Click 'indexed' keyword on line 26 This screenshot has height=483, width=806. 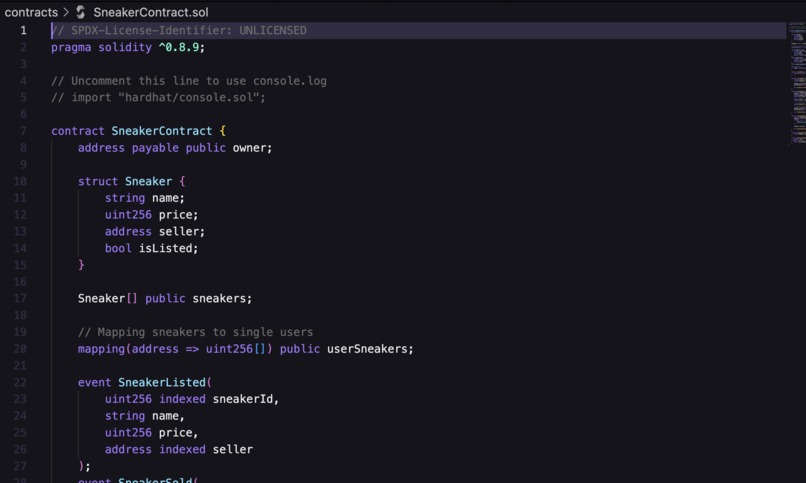click(182, 450)
